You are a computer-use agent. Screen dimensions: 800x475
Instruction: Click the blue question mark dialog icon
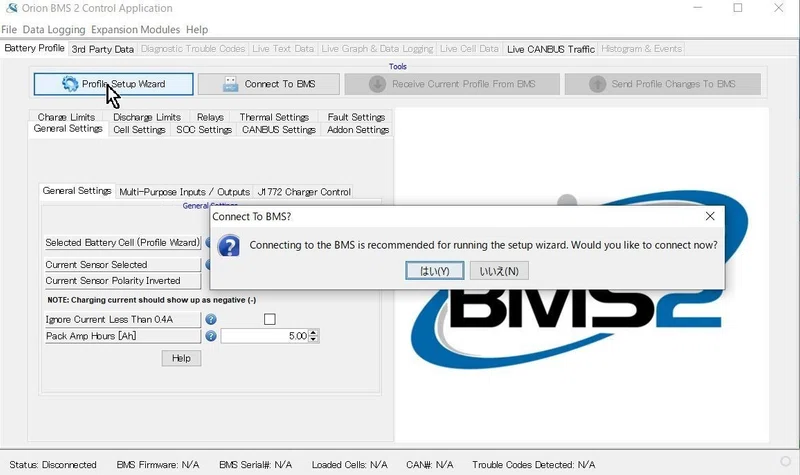coord(229,246)
